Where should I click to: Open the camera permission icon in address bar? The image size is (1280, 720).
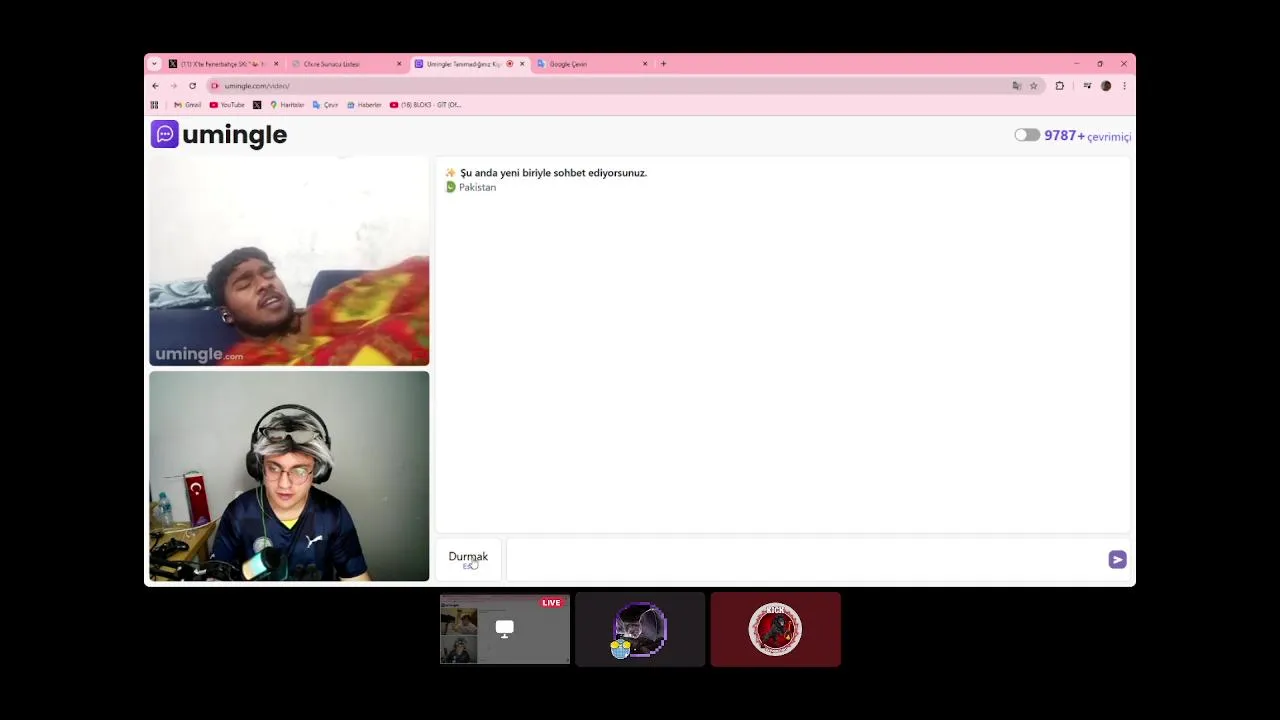[214, 86]
